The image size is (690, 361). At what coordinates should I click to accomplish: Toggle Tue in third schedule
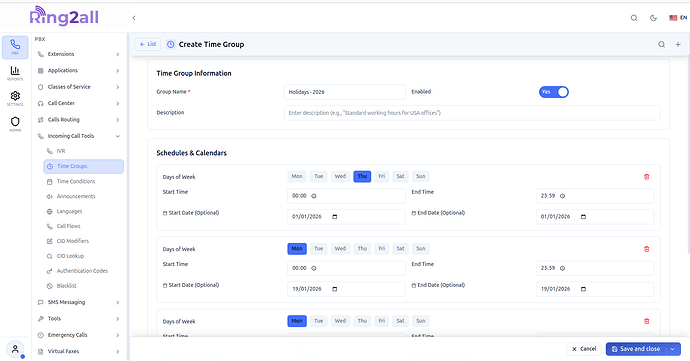coord(319,321)
